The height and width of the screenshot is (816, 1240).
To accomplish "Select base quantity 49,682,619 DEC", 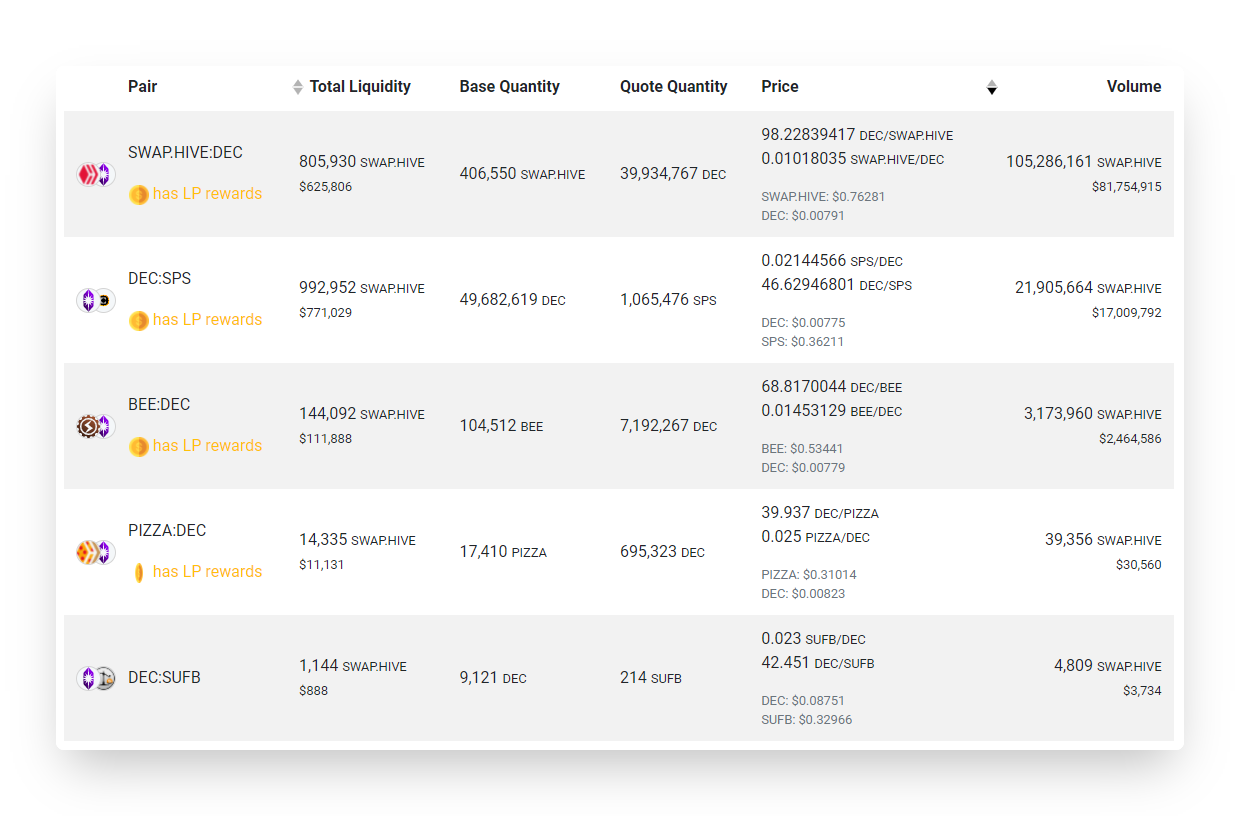I will [513, 300].
